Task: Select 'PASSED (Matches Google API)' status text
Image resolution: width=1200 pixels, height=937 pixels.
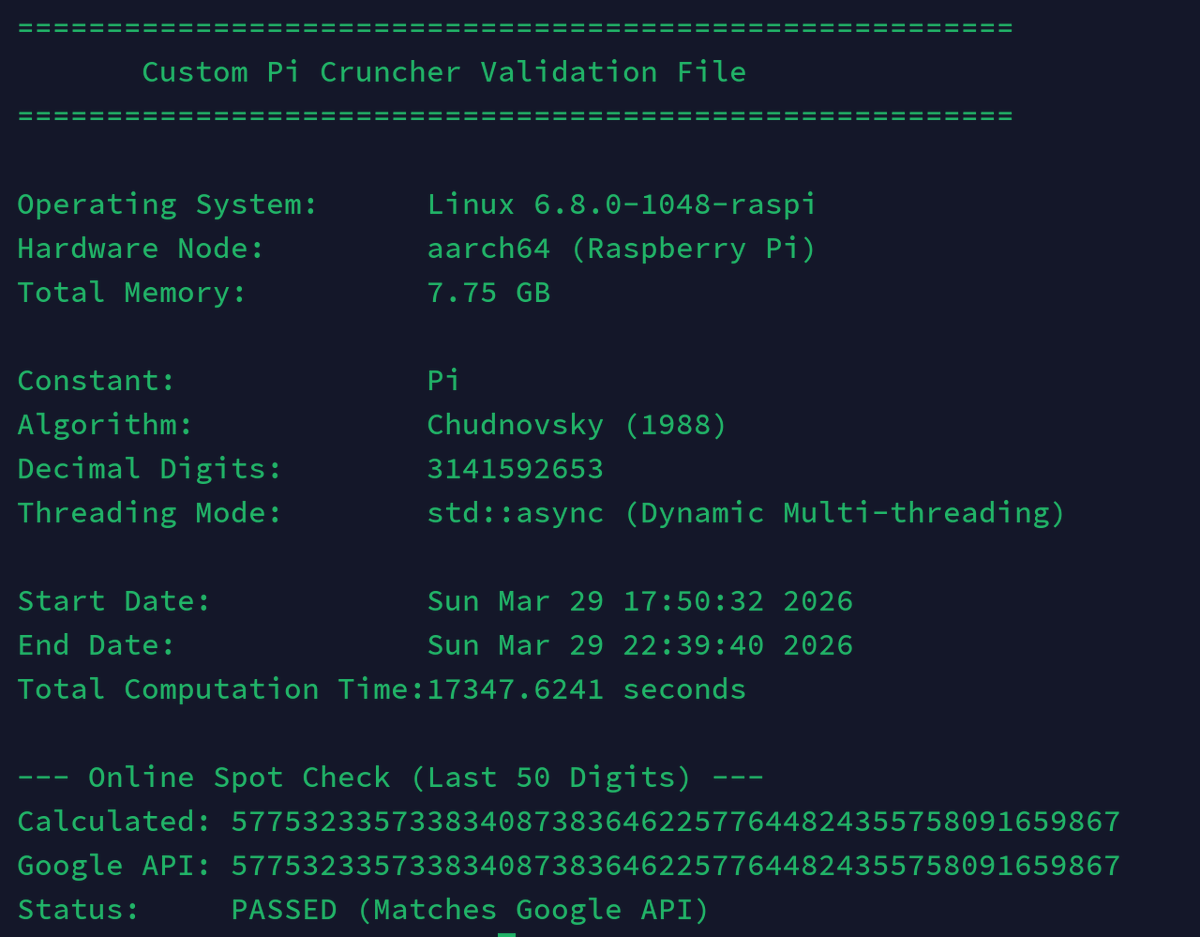Action: coord(470,909)
